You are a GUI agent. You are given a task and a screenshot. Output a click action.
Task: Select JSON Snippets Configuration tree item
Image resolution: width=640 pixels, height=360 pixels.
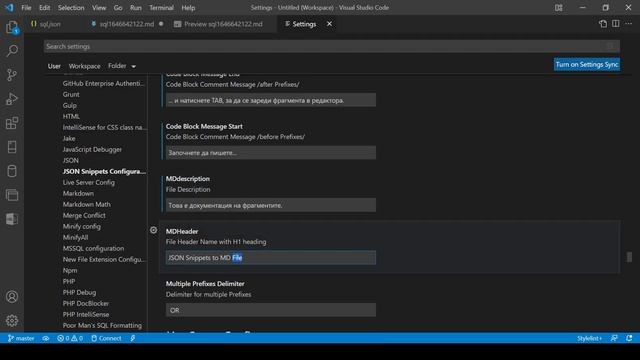(x=104, y=171)
